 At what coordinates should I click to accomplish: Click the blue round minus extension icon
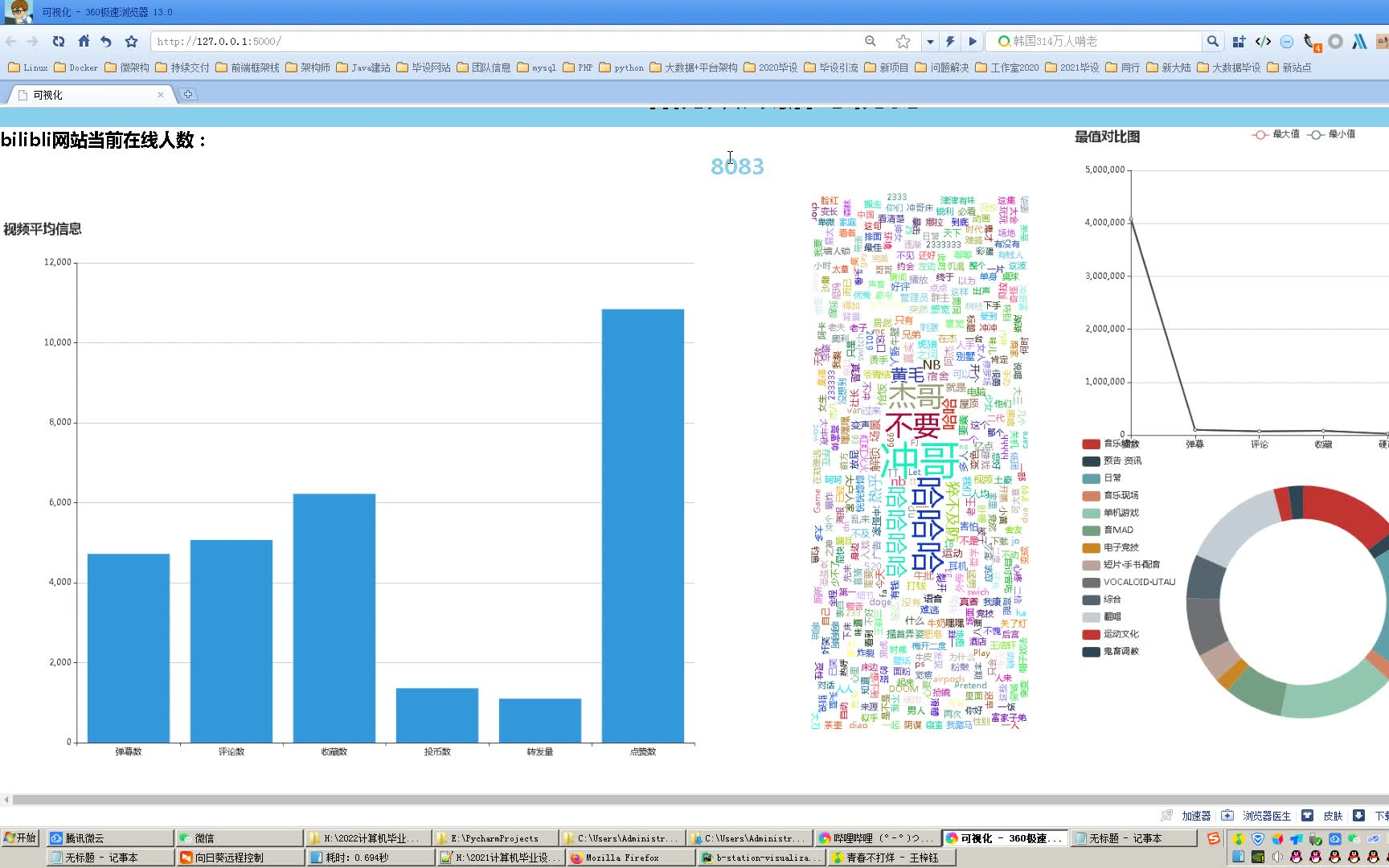click(1287, 42)
